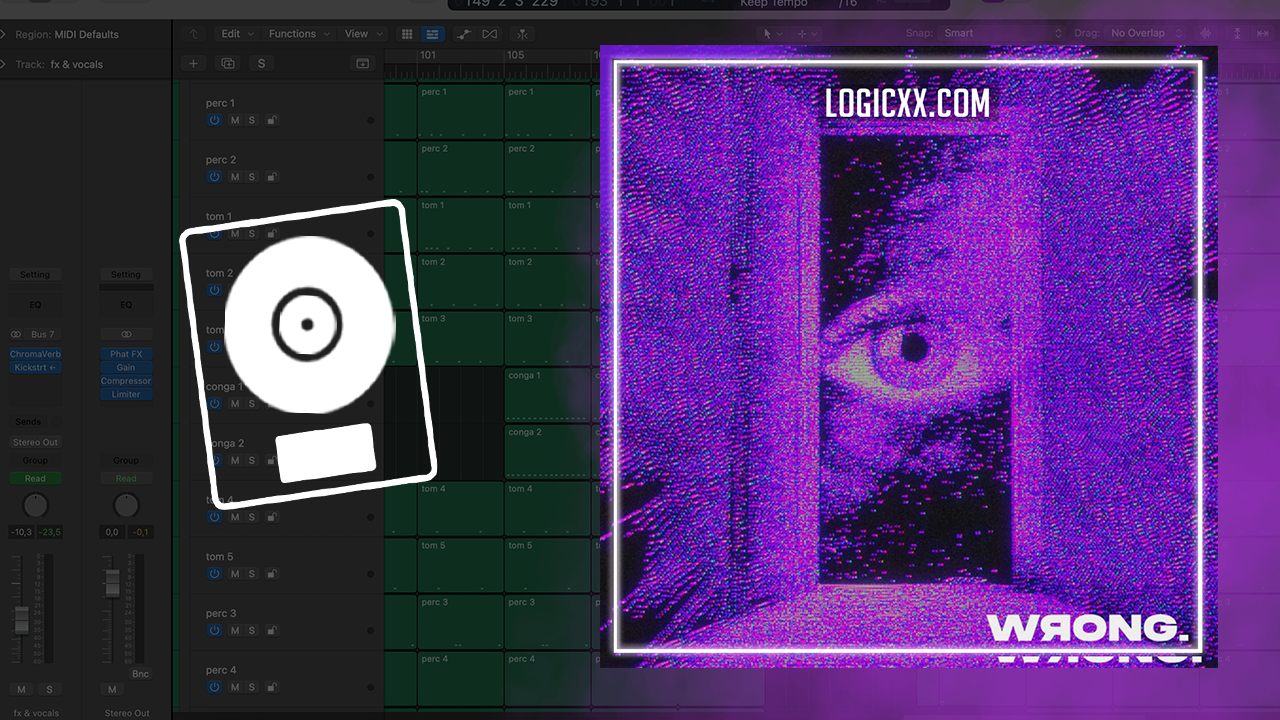Click the boxed down-arrow icon above track headers
The image size is (1280, 720).
coord(362,63)
